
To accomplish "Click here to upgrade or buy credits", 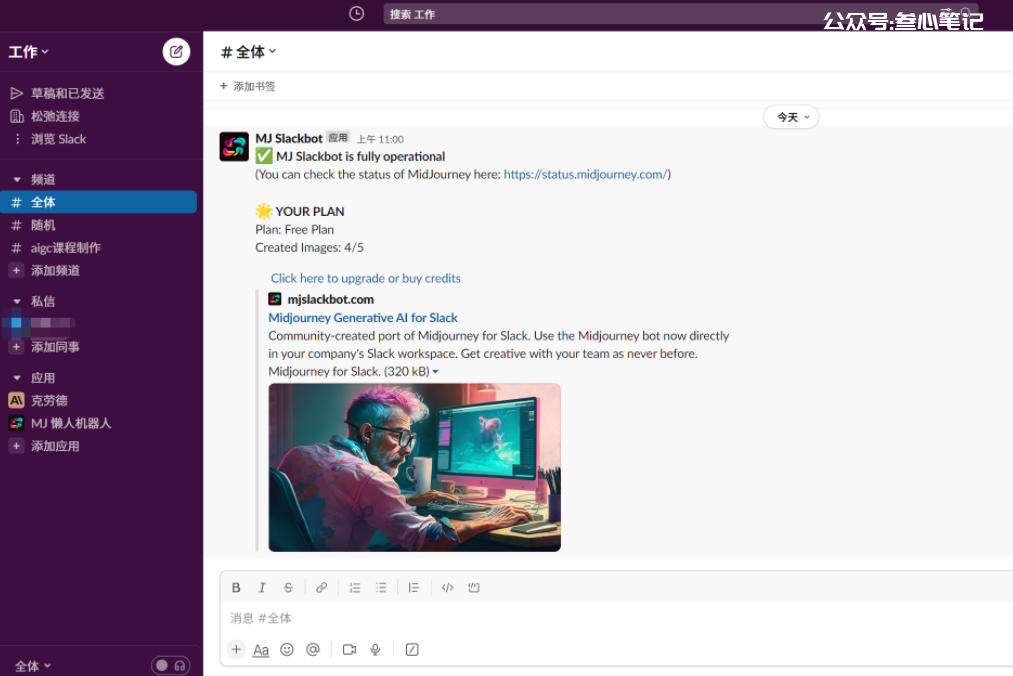I will tap(366, 278).
